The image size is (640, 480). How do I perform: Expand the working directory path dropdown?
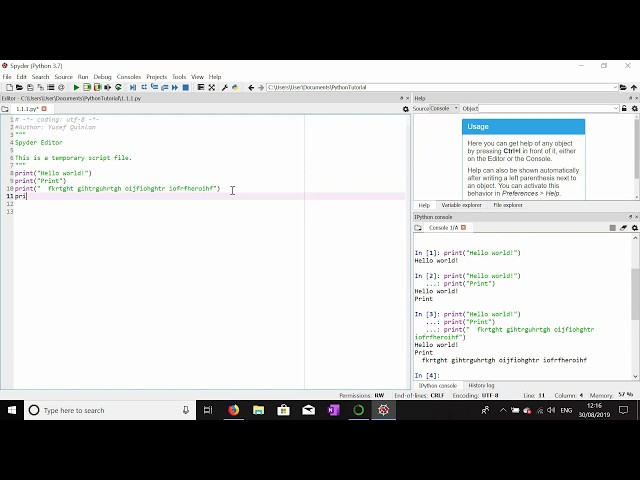click(615, 87)
